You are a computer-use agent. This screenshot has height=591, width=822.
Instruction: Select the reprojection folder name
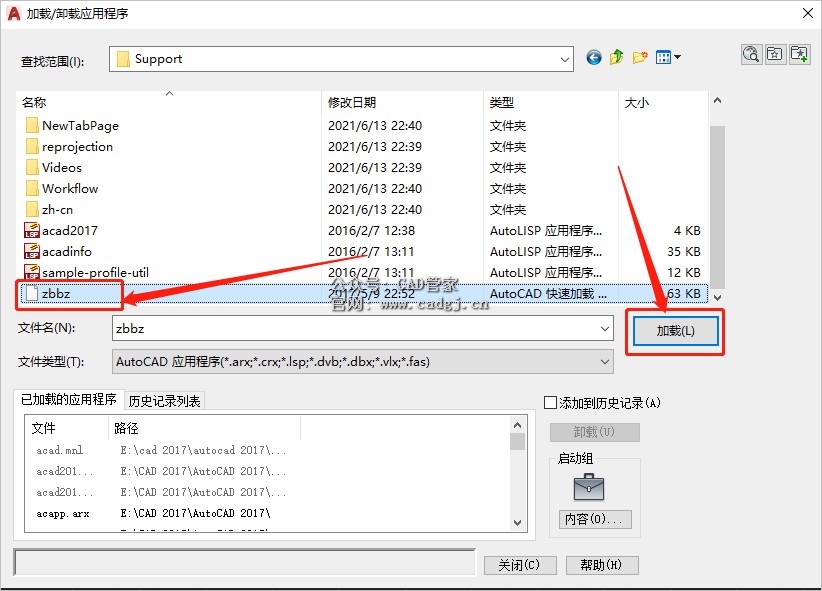77,147
